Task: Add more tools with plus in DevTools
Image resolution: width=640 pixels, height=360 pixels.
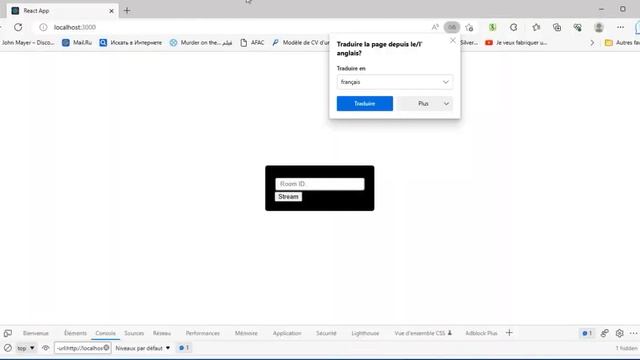Action: [509, 333]
